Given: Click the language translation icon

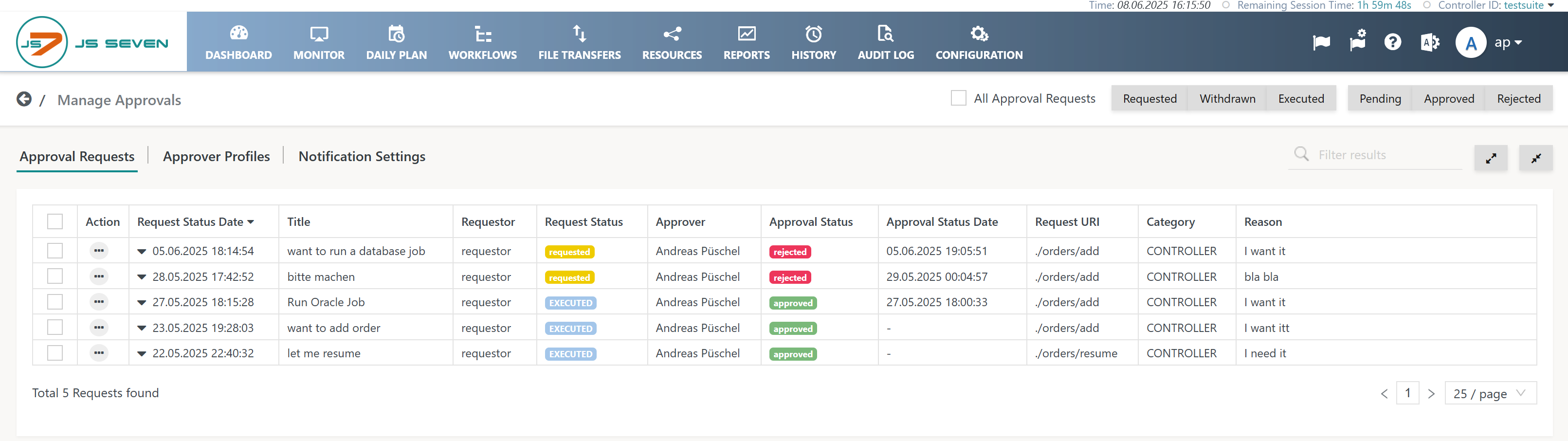Looking at the screenshot, I should [1429, 43].
